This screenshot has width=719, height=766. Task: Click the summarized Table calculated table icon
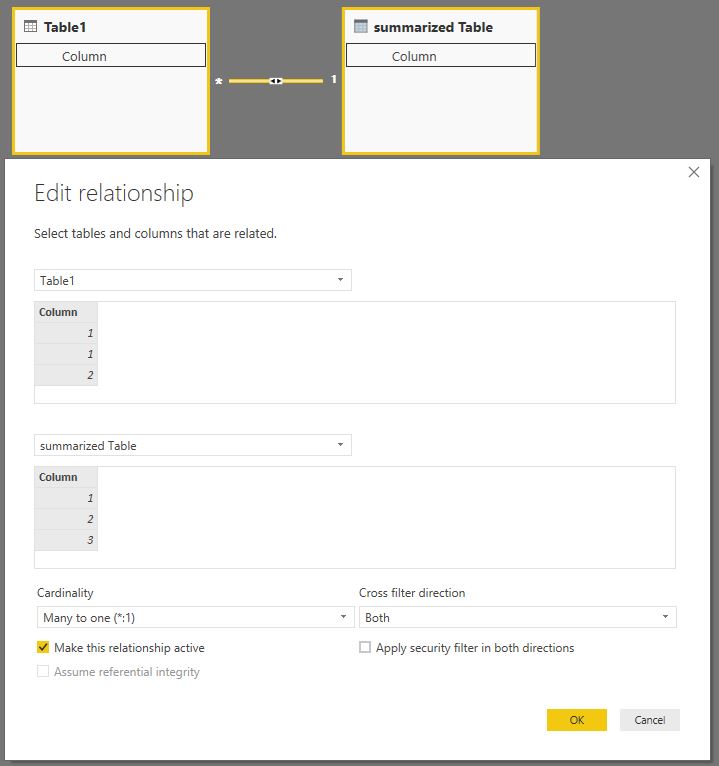360,26
